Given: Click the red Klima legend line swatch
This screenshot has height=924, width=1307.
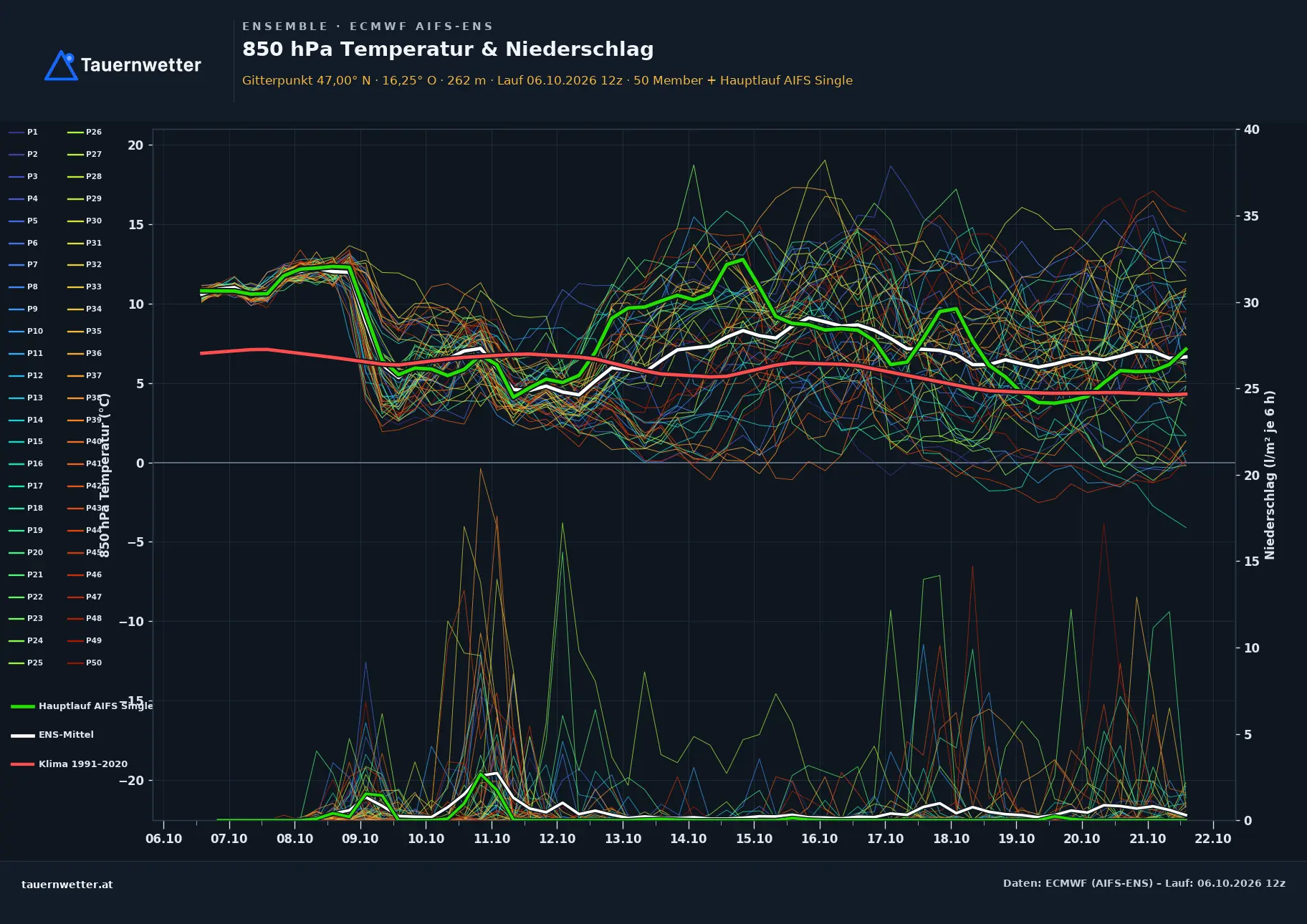Looking at the screenshot, I should tap(23, 764).
